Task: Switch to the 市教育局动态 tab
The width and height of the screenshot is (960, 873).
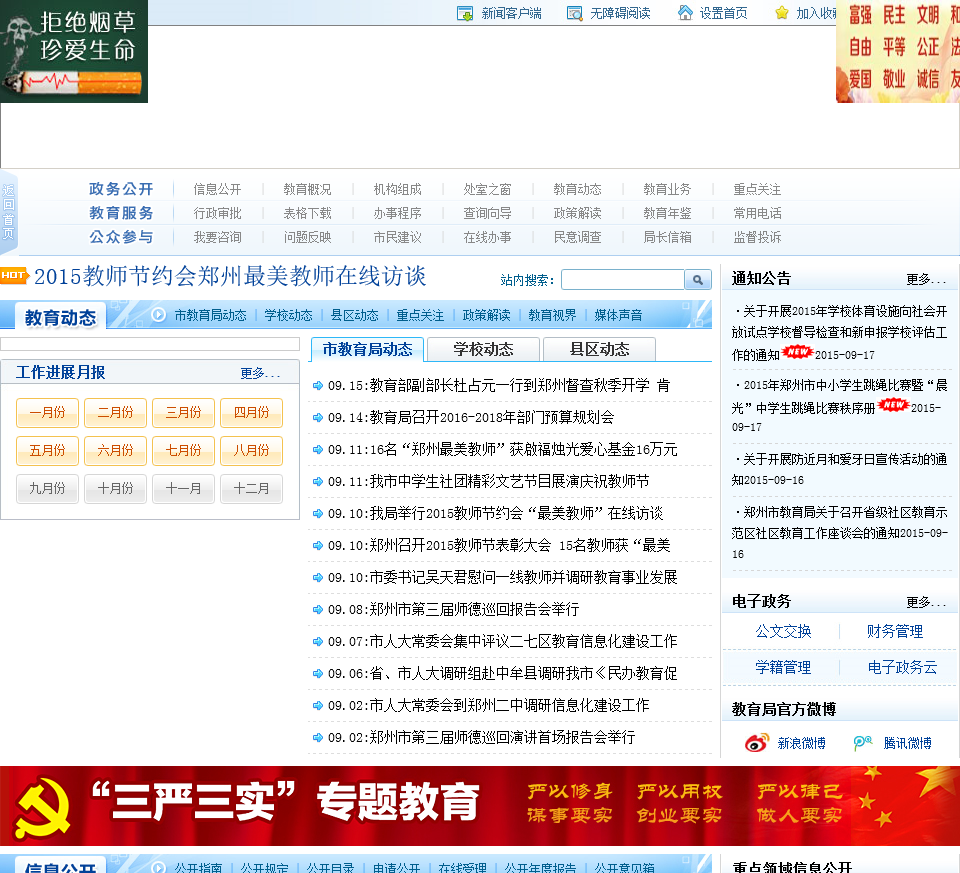Action: click(367, 350)
